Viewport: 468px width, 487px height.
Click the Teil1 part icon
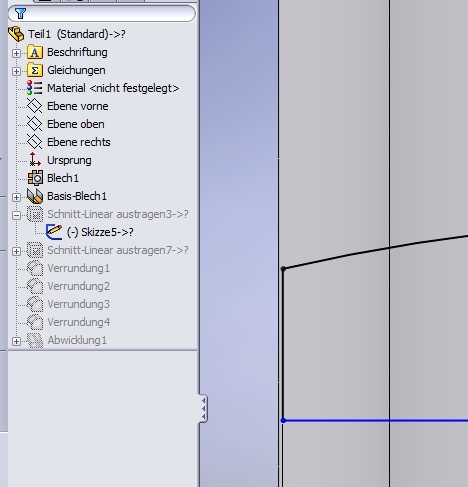point(16,34)
